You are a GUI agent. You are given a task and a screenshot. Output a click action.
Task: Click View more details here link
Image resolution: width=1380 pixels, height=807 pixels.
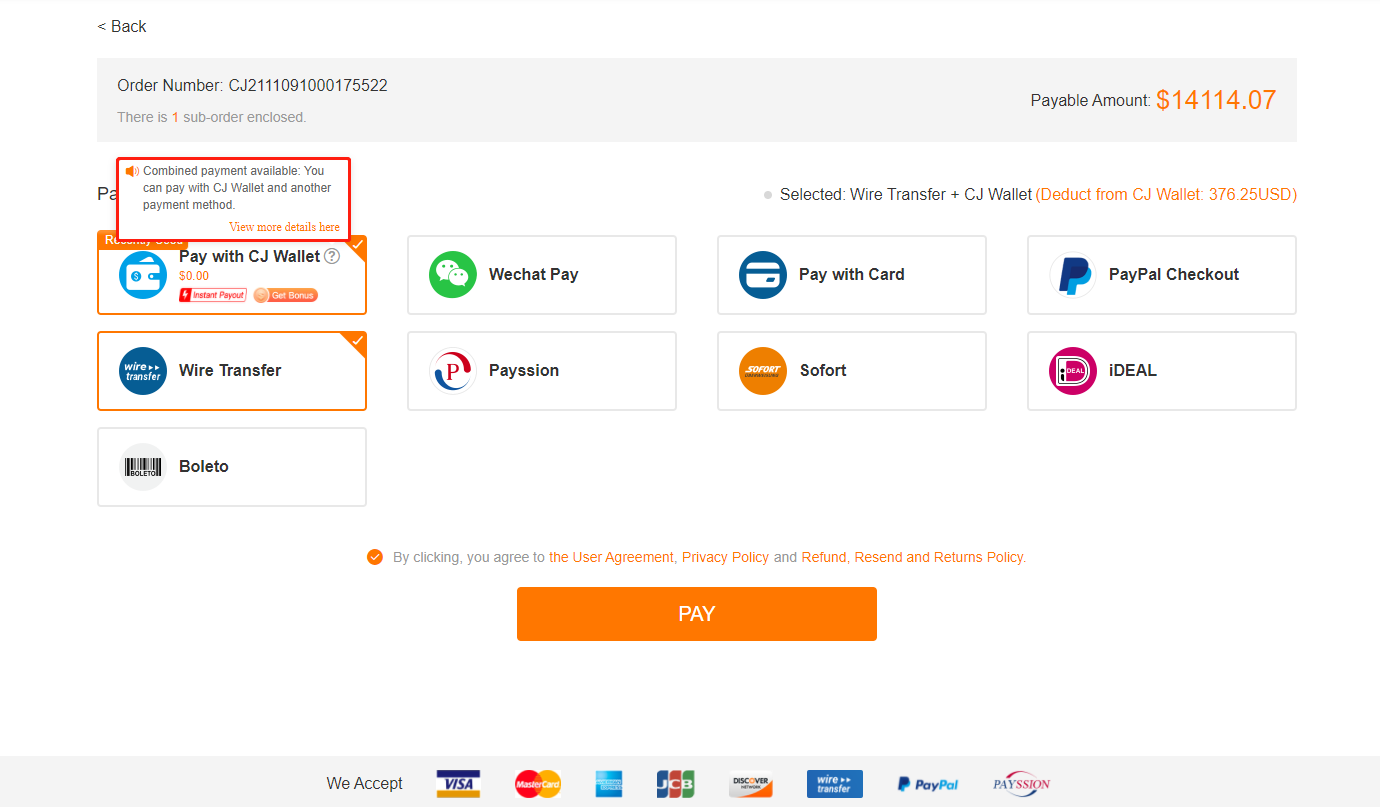pyautogui.click(x=284, y=227)
